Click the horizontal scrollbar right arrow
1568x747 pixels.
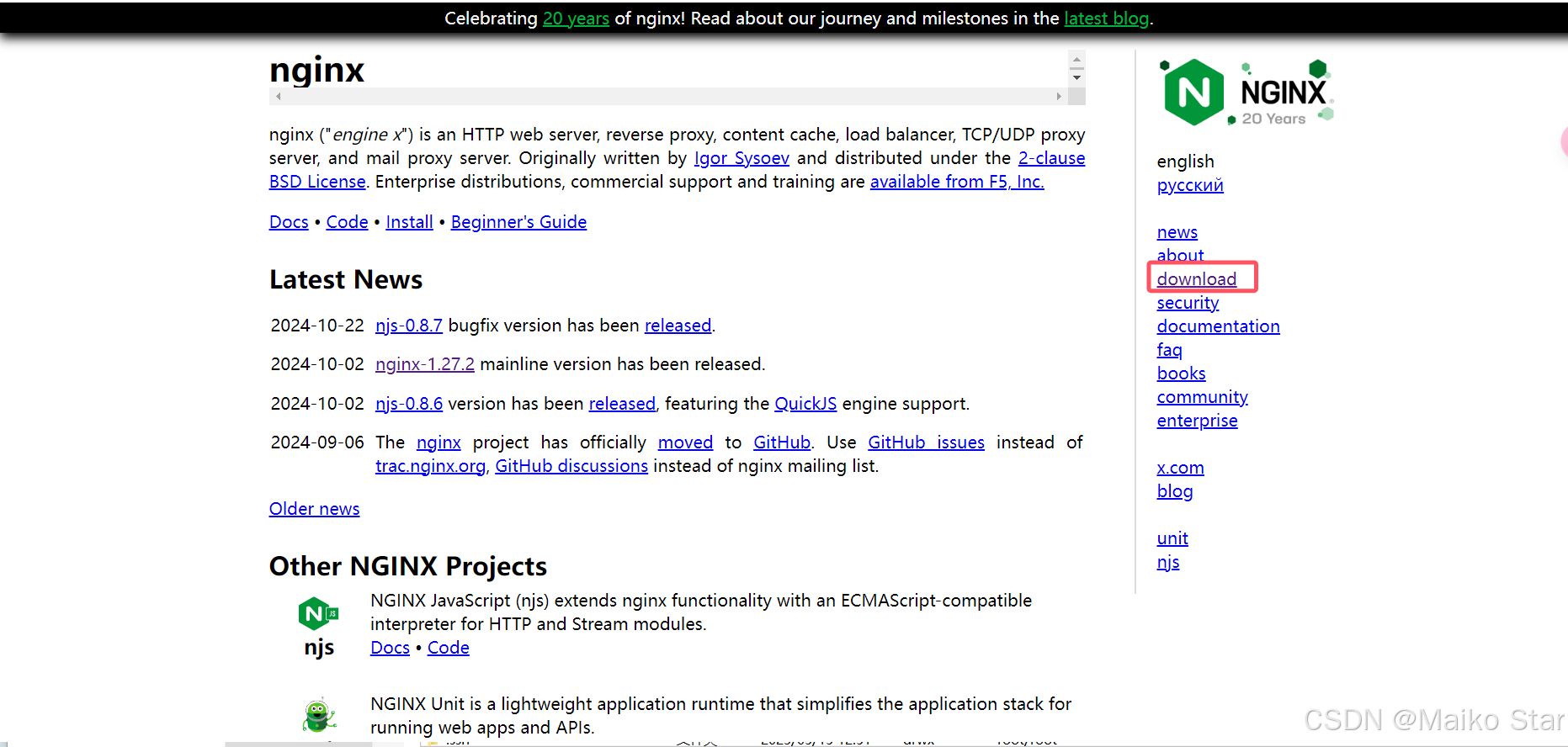[1059, 97]
